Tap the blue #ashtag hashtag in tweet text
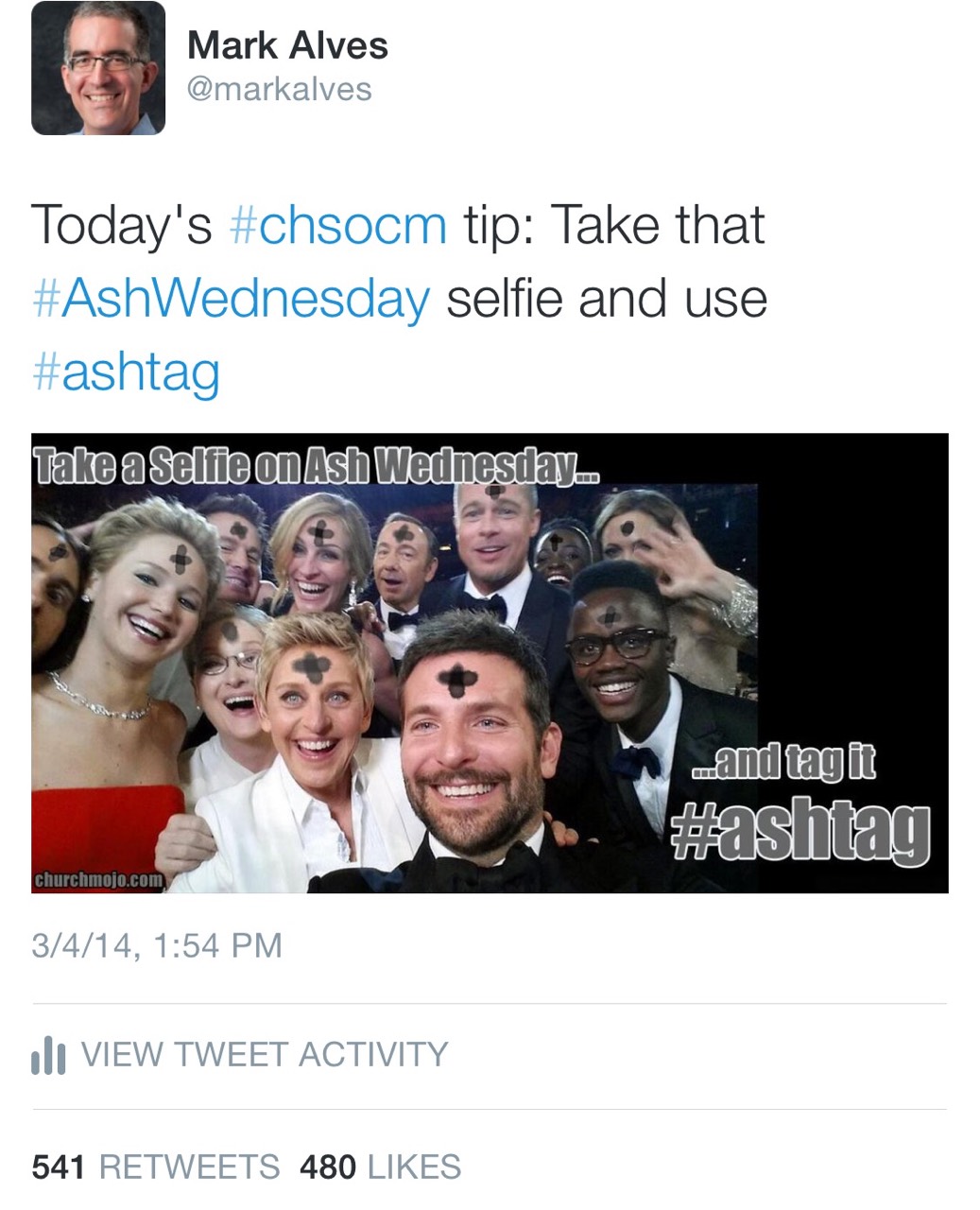This screenshot has width=980, height=1210. tap(126, 371)
